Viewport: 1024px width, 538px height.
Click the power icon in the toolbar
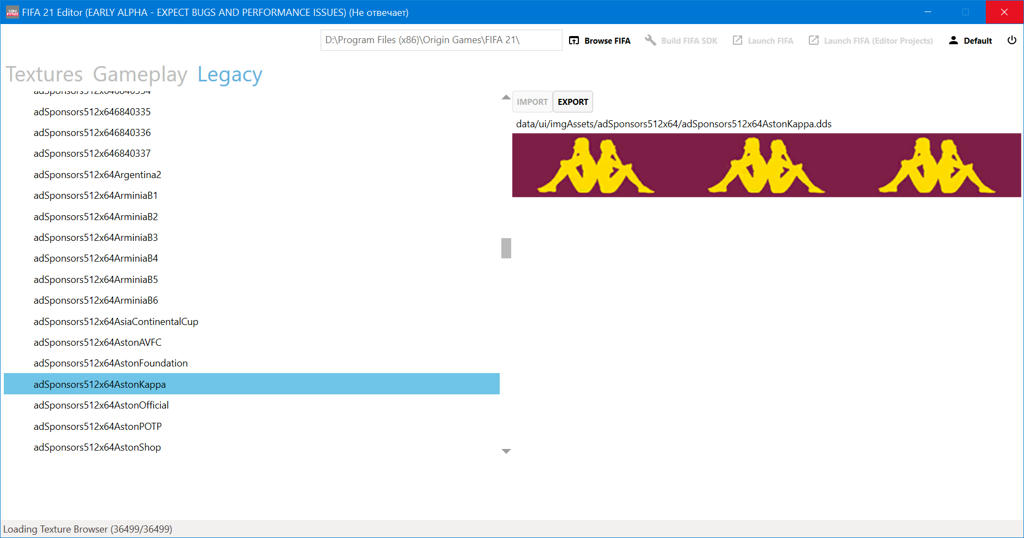click(x=1012, y=40)
